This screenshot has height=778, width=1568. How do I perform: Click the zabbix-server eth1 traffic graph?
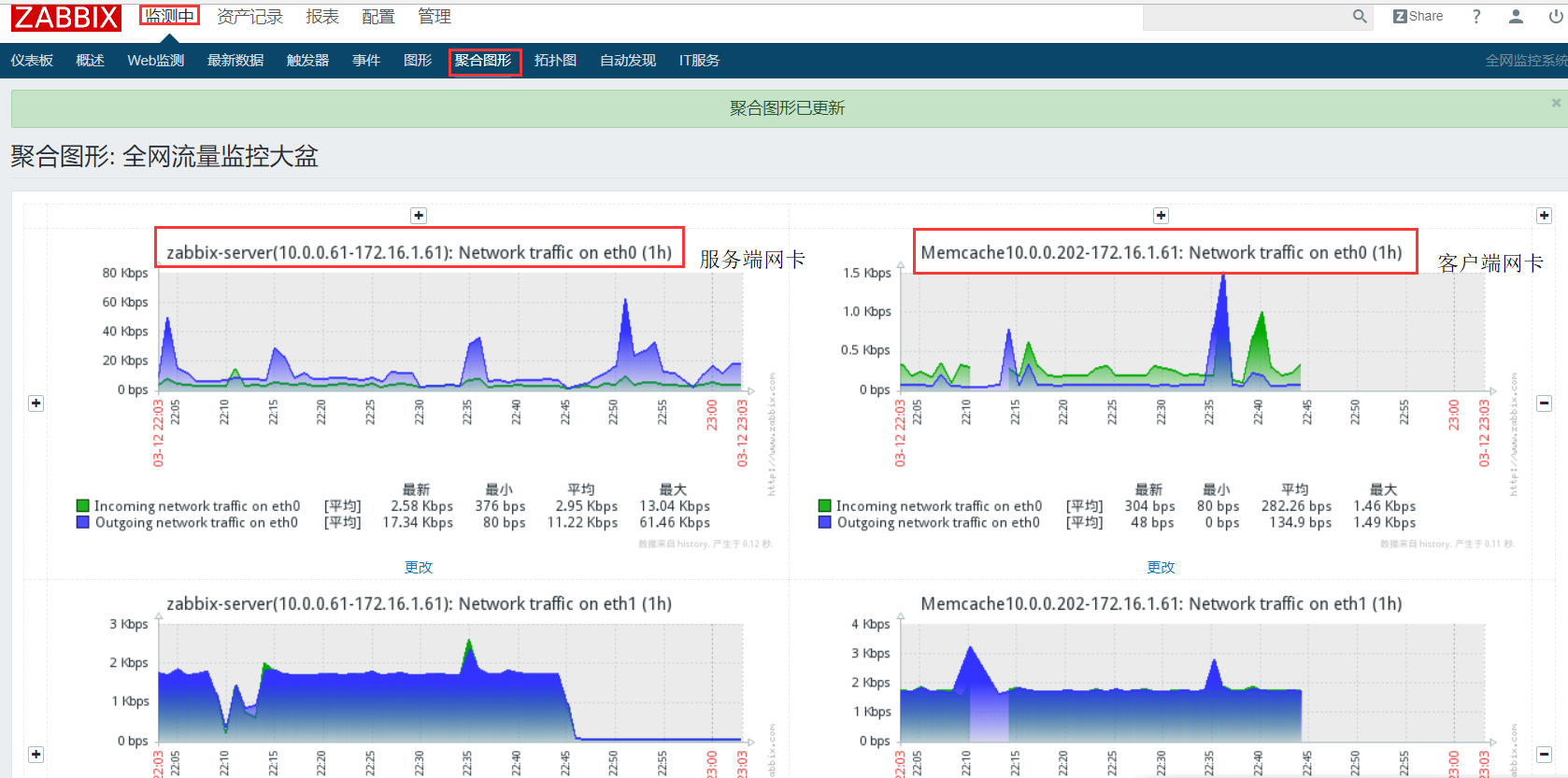click(451, 683)
